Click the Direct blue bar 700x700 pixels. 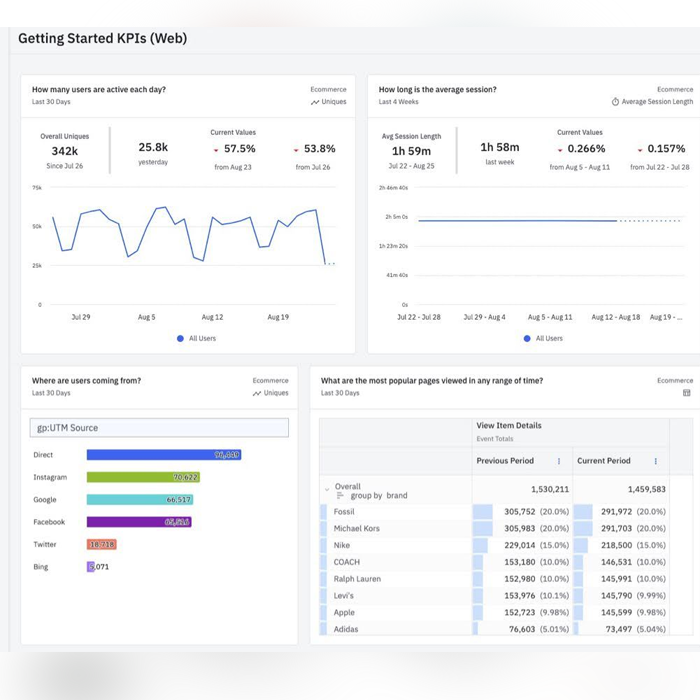[164, 455]
